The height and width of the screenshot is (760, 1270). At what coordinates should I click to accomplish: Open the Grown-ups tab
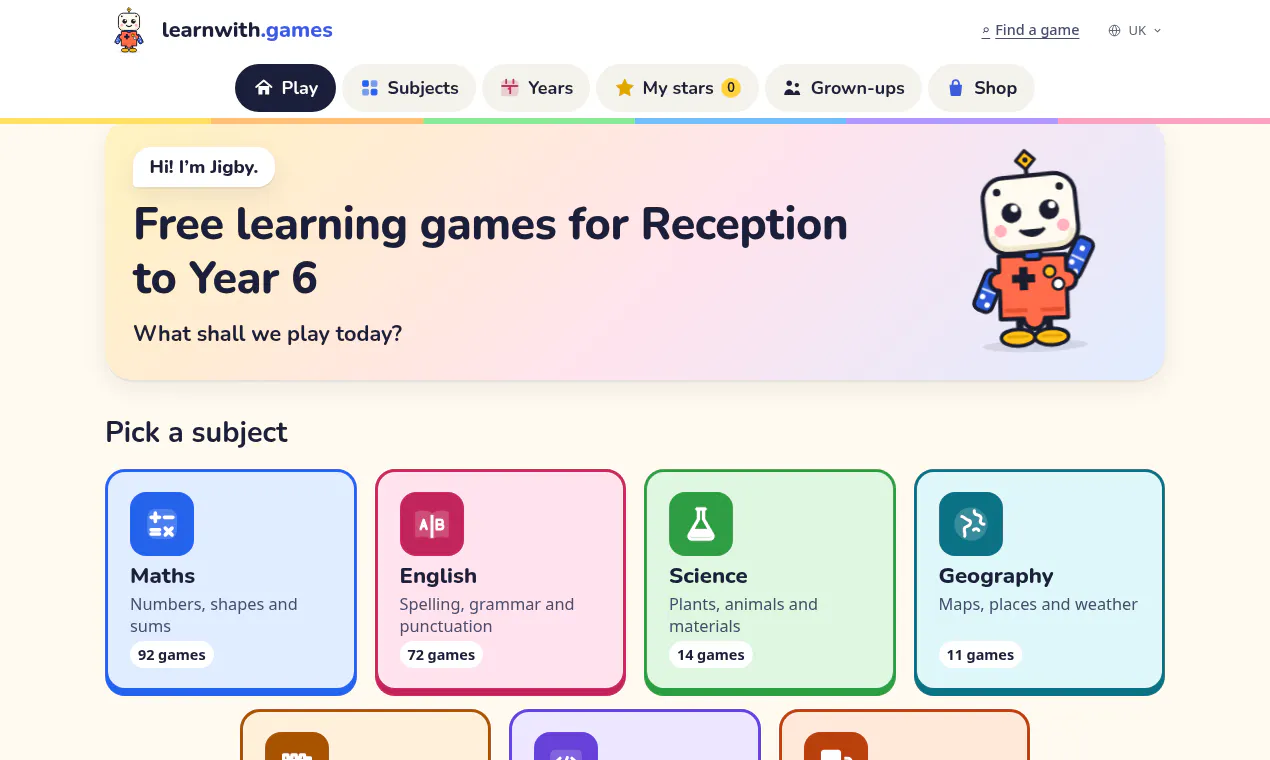844,88
